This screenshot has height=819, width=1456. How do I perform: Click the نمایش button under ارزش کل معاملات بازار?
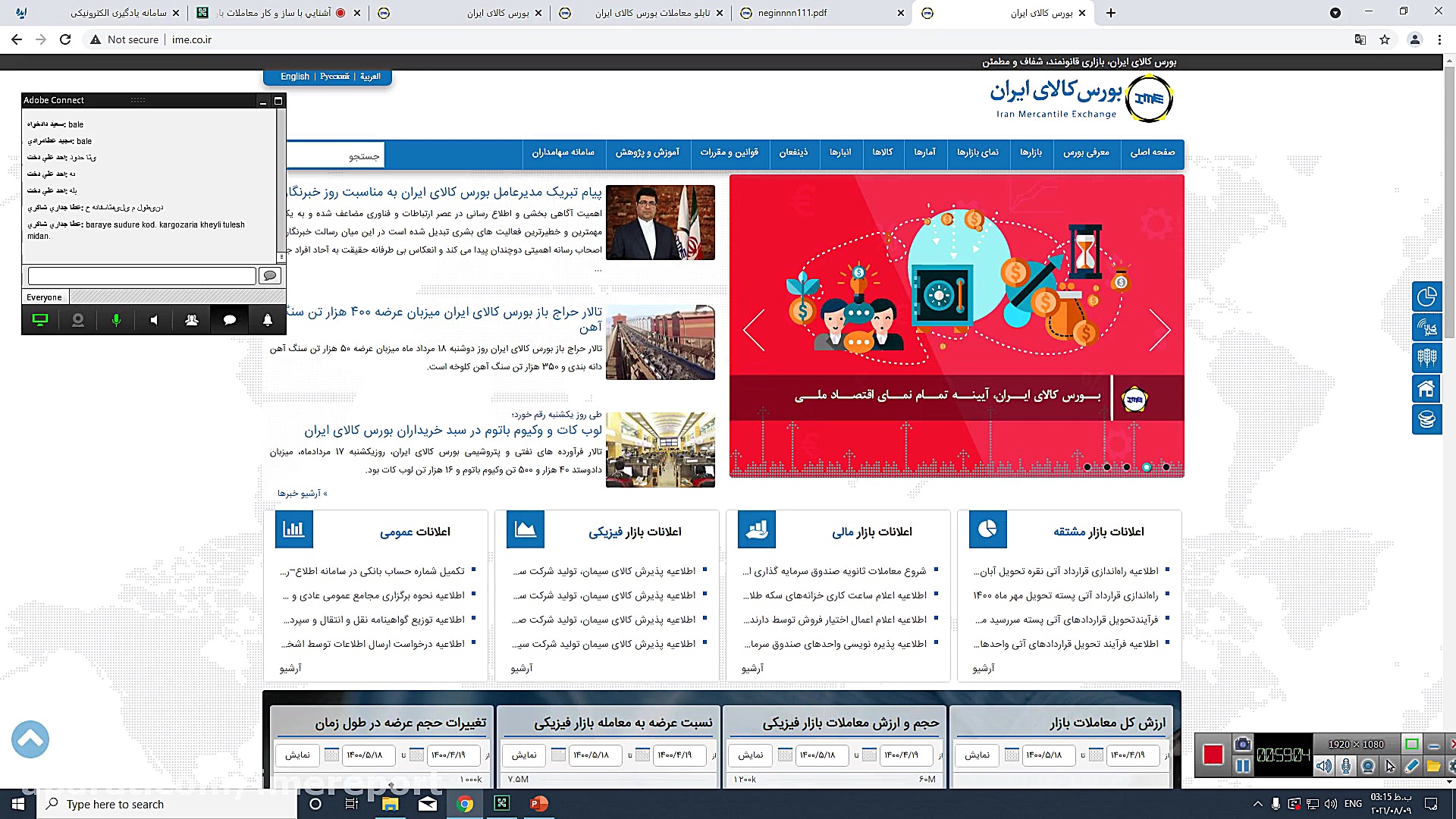(977, 755)
